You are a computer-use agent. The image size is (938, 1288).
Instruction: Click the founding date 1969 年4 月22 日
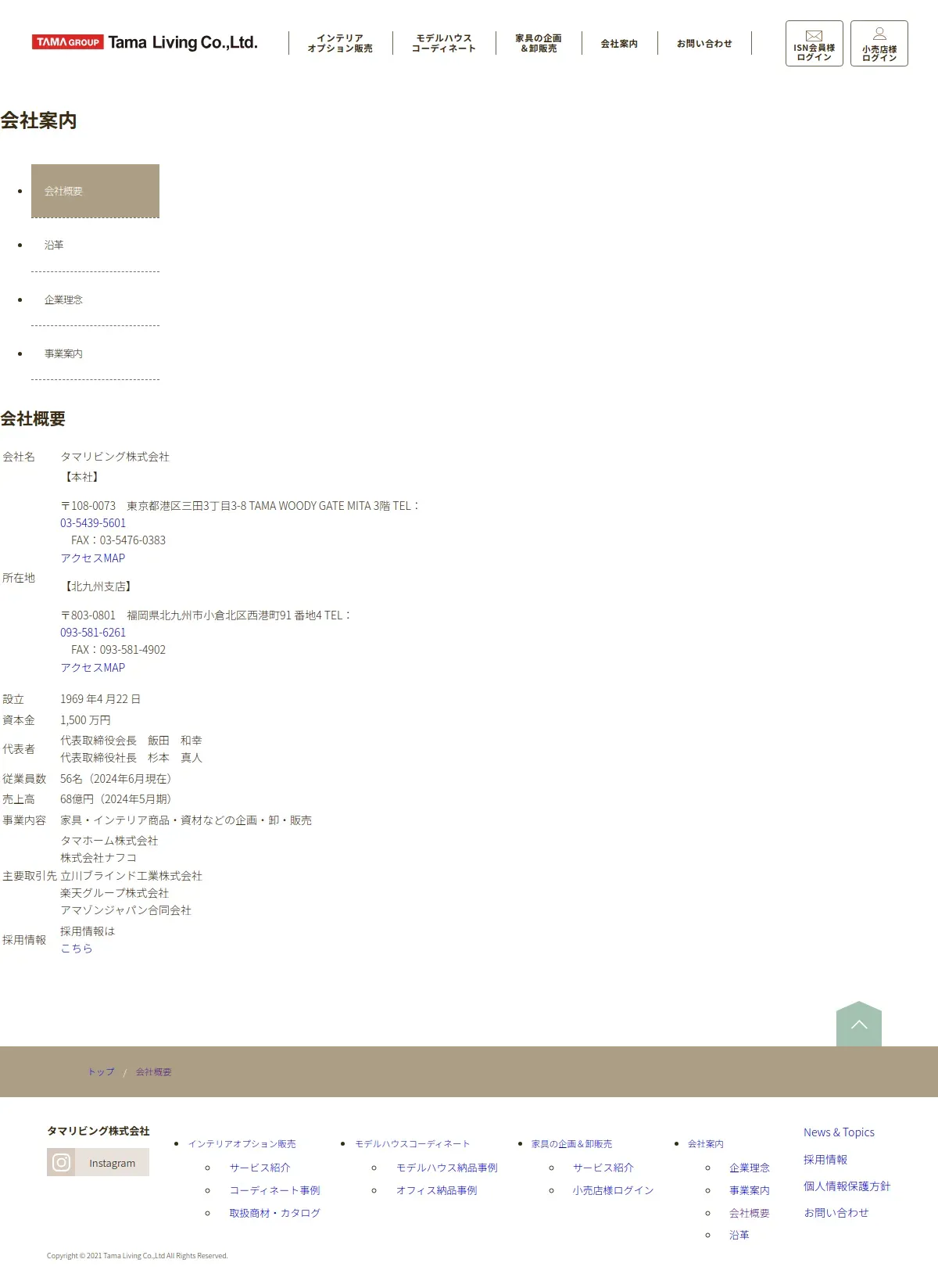click(101, 699)
